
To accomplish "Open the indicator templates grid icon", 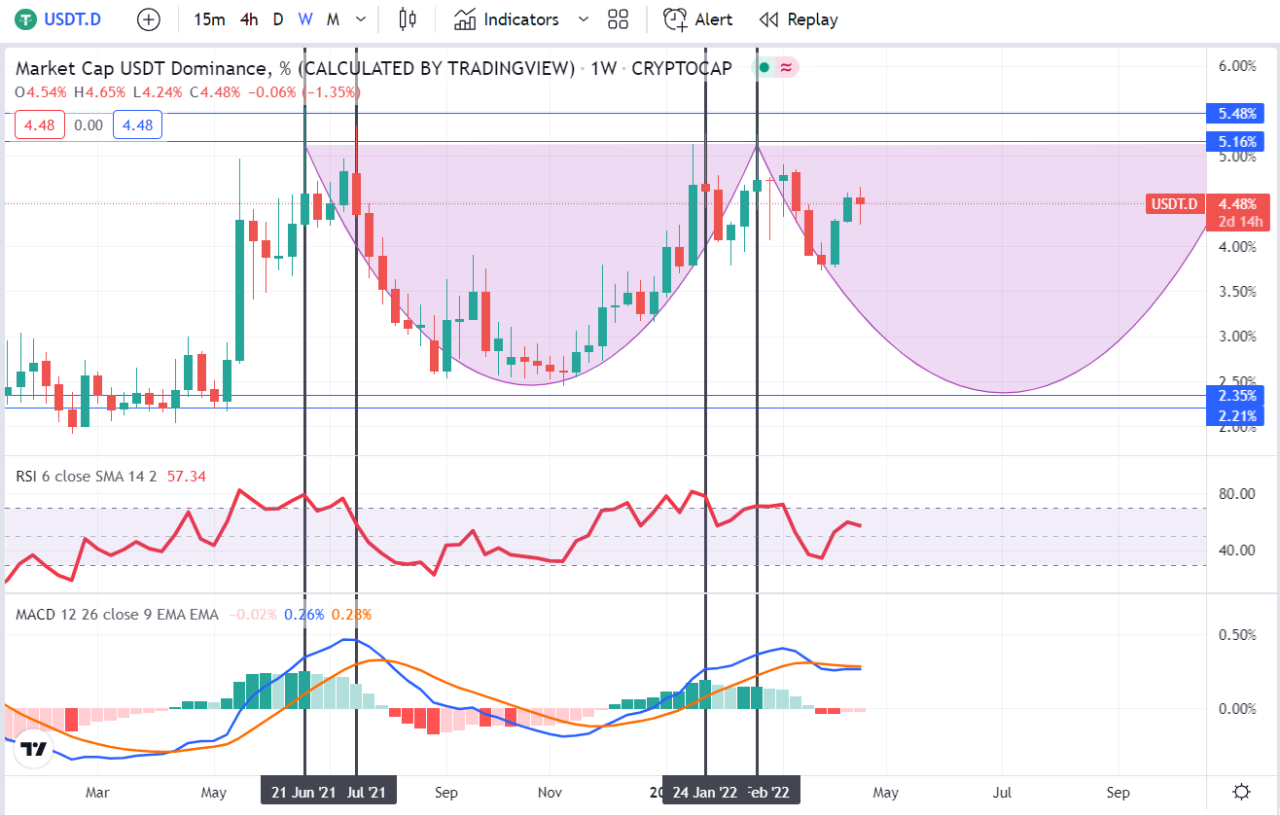I will point(618,19).
